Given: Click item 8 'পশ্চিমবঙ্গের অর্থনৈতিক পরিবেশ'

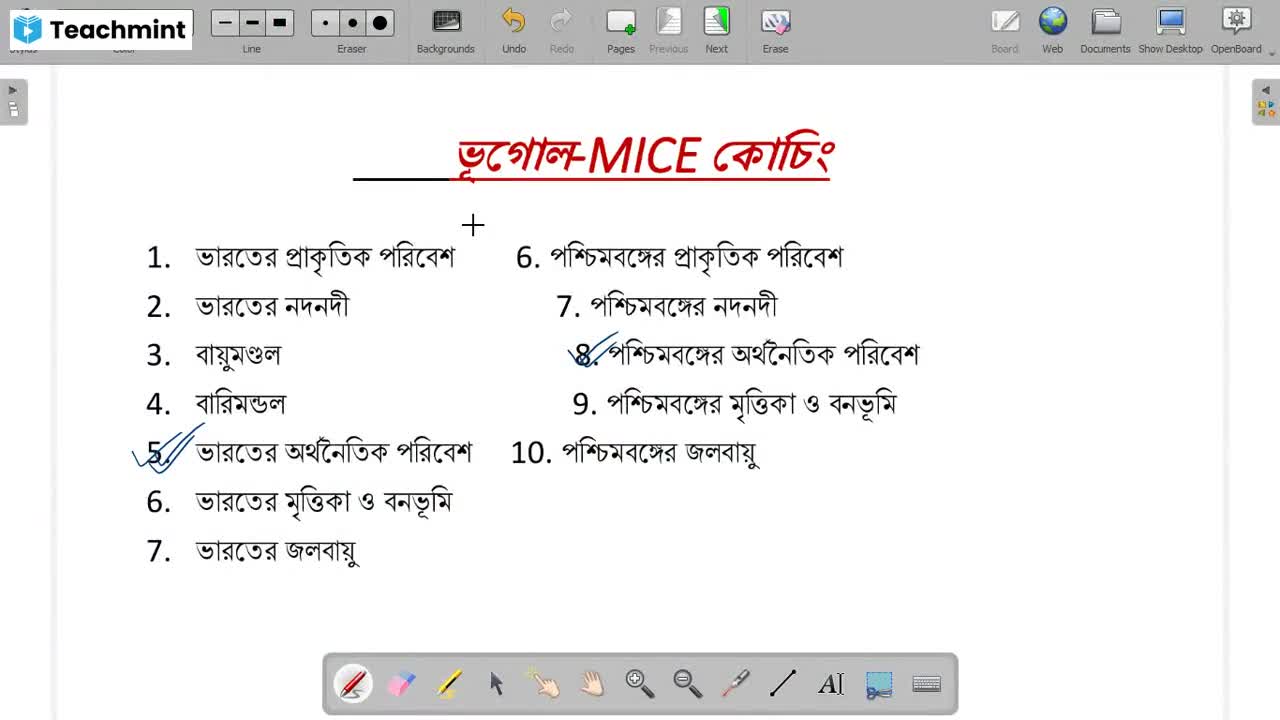Looking at the screenshot, I should point(764,355).
